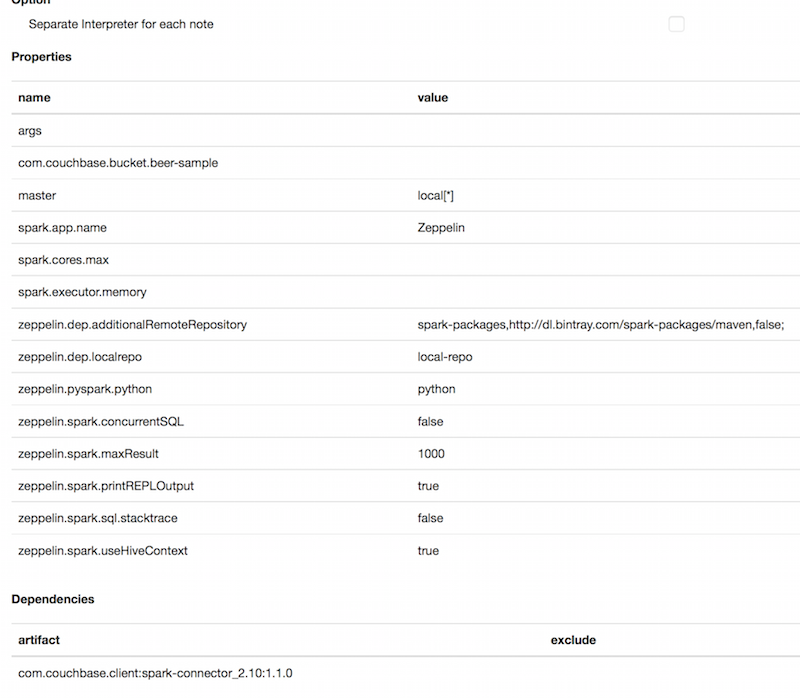Select the Zeppelin app name value

(441, 228)
